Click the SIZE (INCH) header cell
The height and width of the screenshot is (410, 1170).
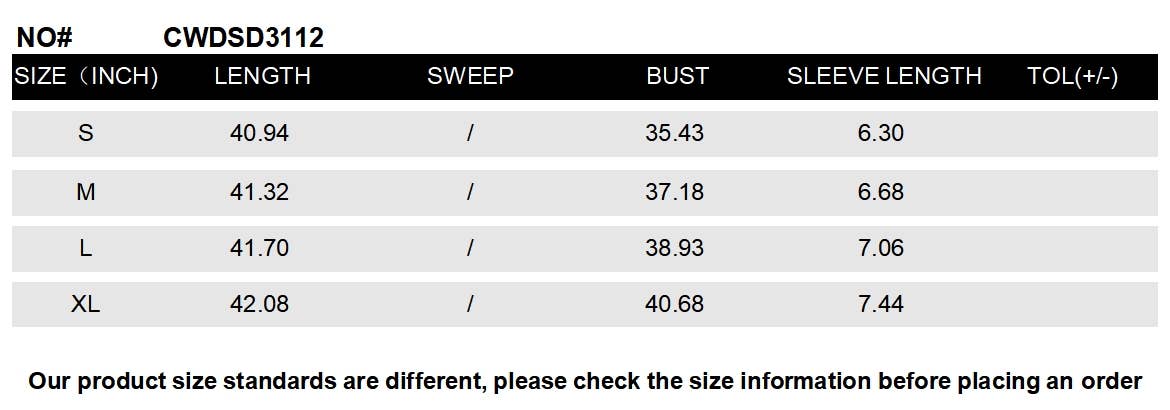point(86,76)
